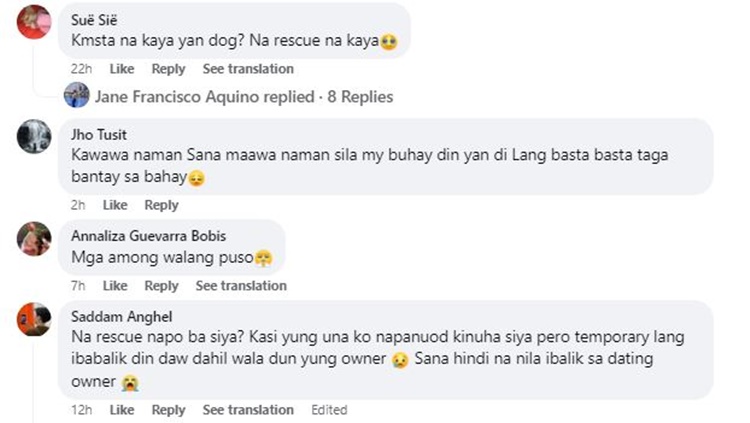Open Annaliza Guevarra Bobis's profile avatar
The image size is (750, 423).
pos(34,238)
